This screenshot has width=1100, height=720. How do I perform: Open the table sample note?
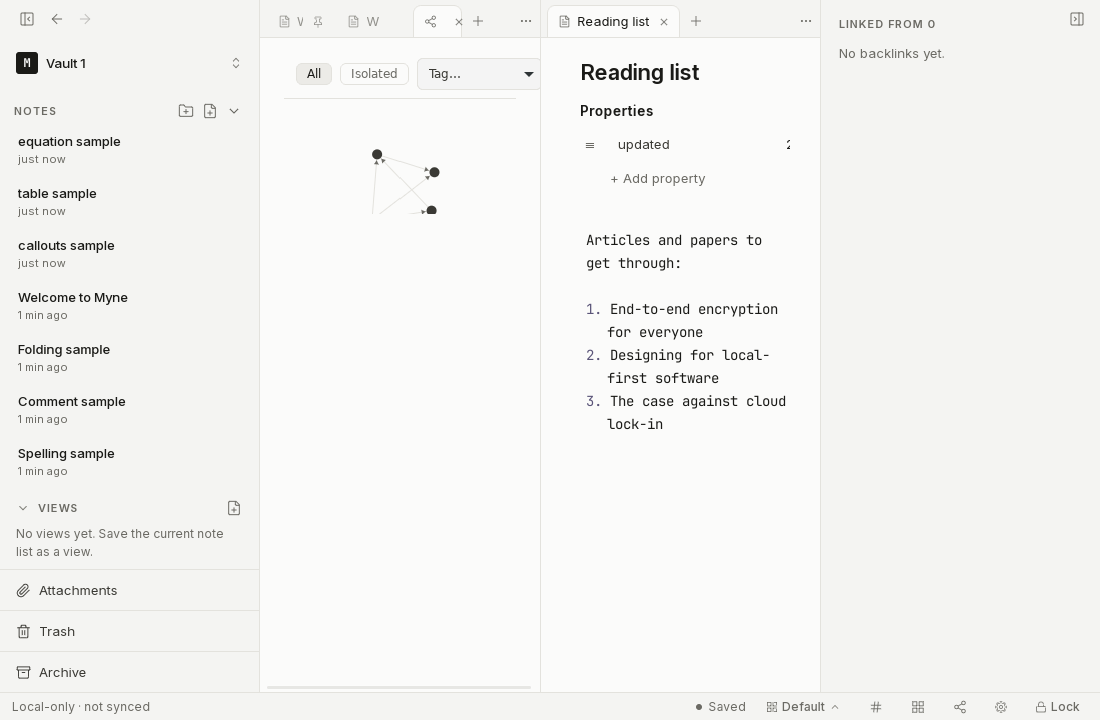pyautogui.click(x=129, y=201)
